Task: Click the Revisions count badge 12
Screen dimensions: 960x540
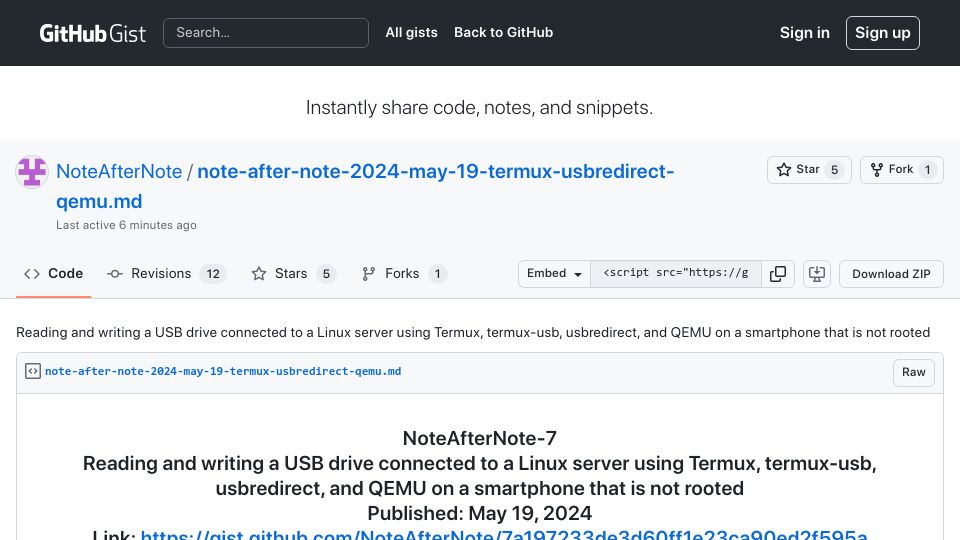Action: pos(213,274)
